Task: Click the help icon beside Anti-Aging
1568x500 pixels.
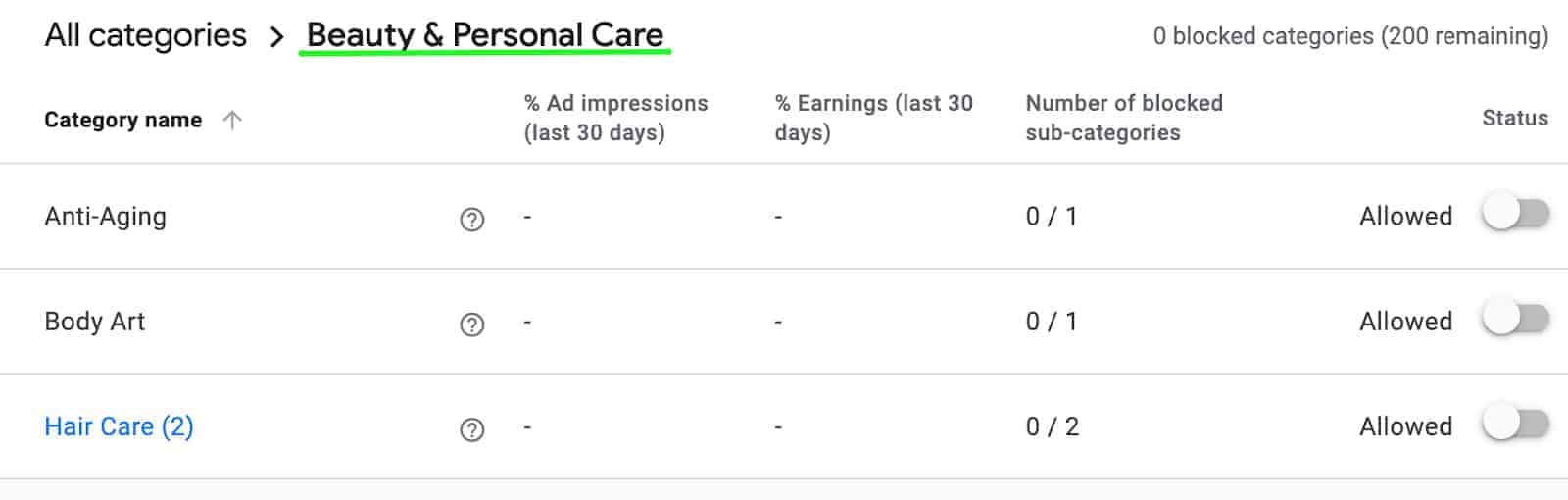Action: (472, 219)
